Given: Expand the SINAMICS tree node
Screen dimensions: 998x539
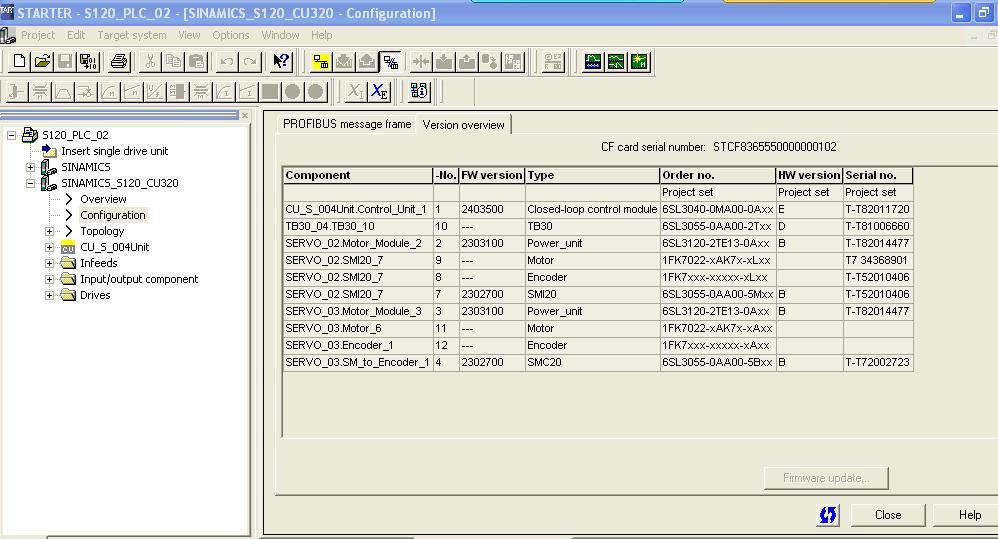Looking at the screenshot, I should tap(30, 167).
